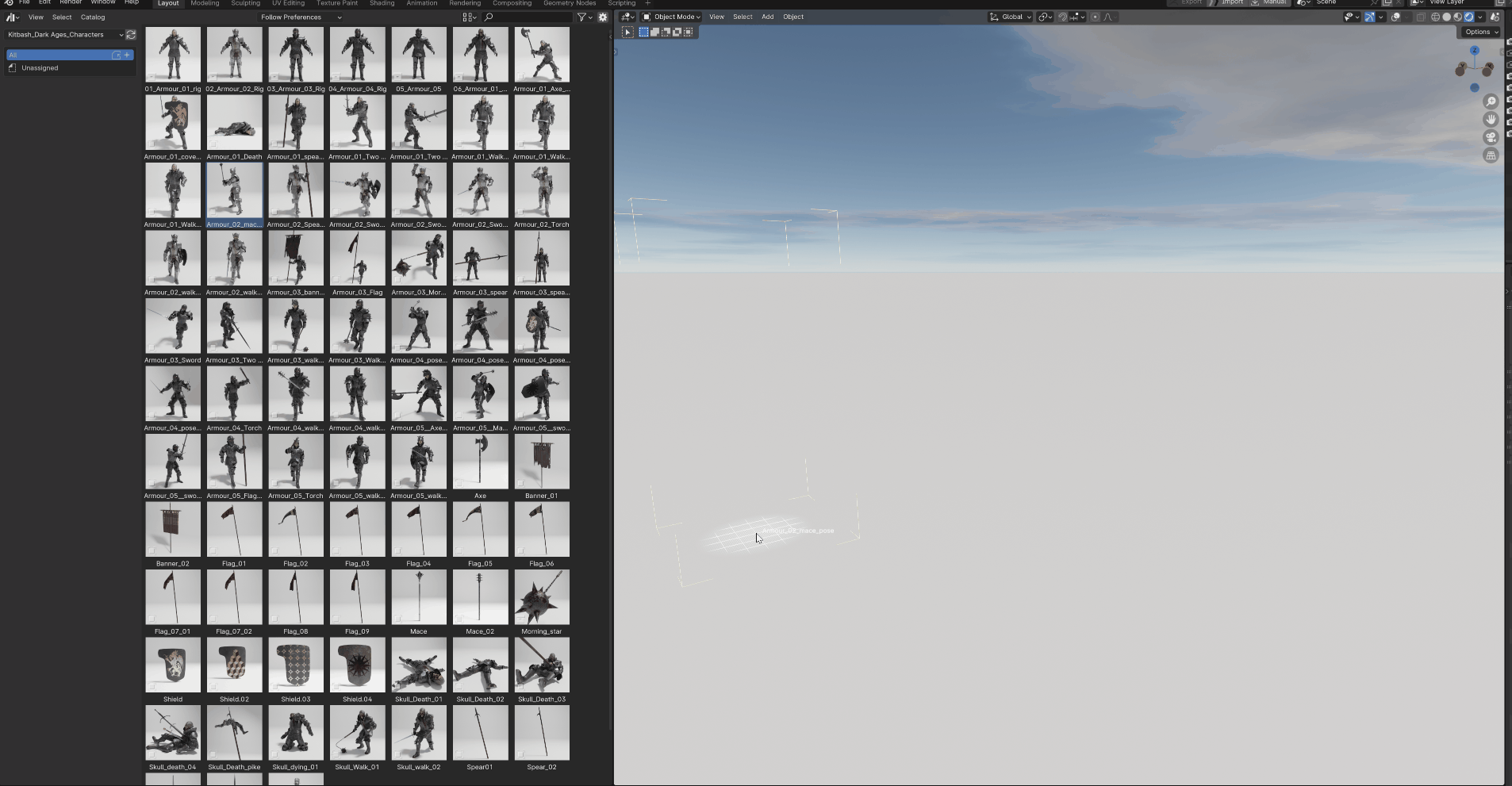Choose extend selection mode icon
Viewport: 1512px width, 786px height.
[654, 33]
